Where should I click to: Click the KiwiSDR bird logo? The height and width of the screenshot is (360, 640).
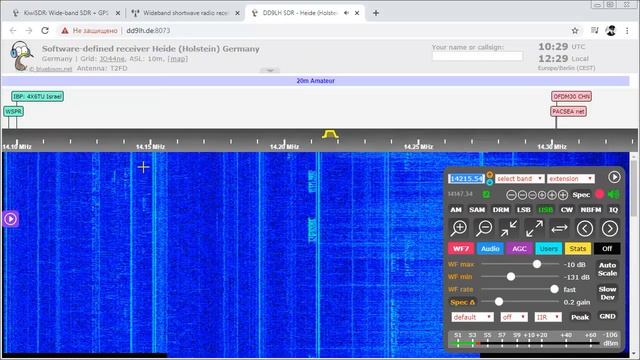(x=21, y=56)
